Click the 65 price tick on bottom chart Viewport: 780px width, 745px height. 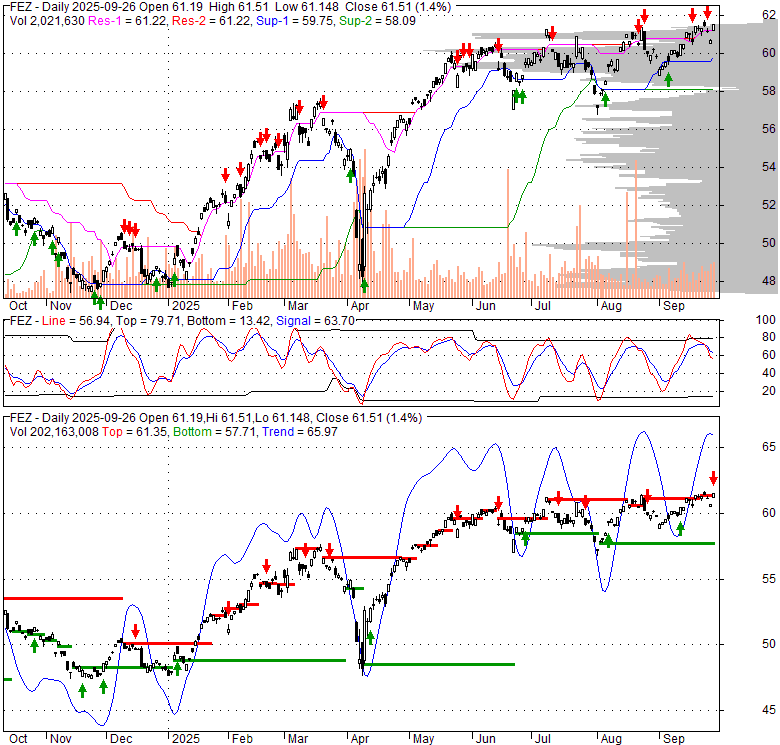(x=769, y=447)
